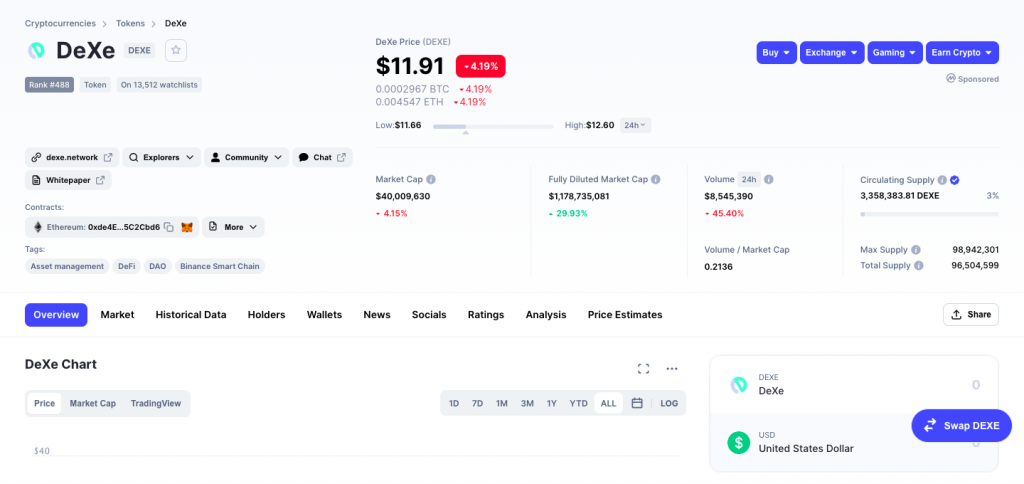Open Tokens breadcrumb link
This screenshot has height=484, width=1024.
[x=131, y=24]
